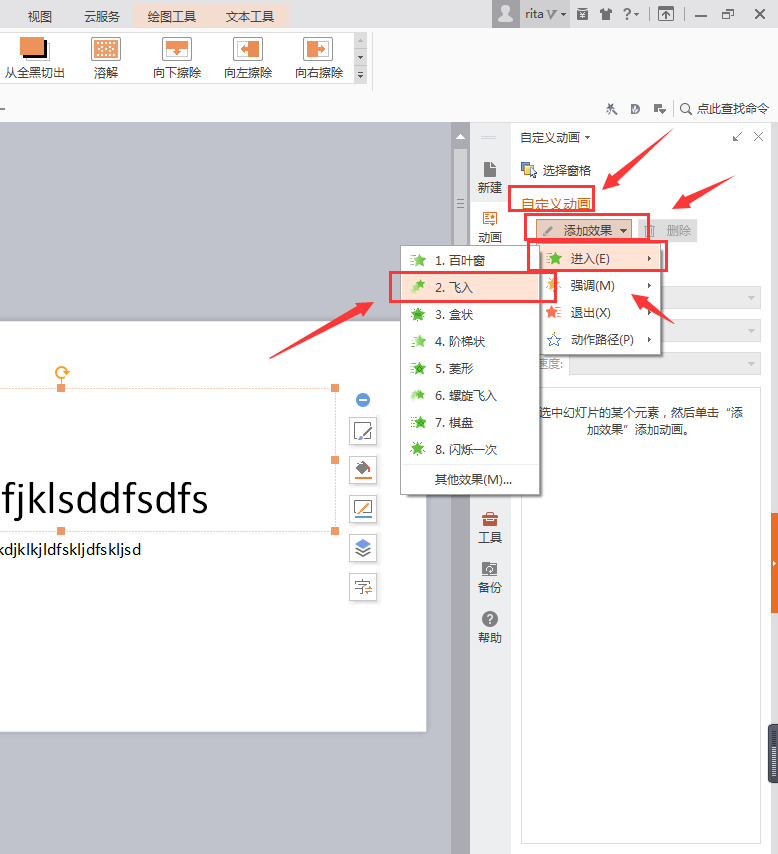Apply the 向下擦除 wipe transition
Image resolution: width=778 pixels, height=854 pixels.
tap(177, 58)
